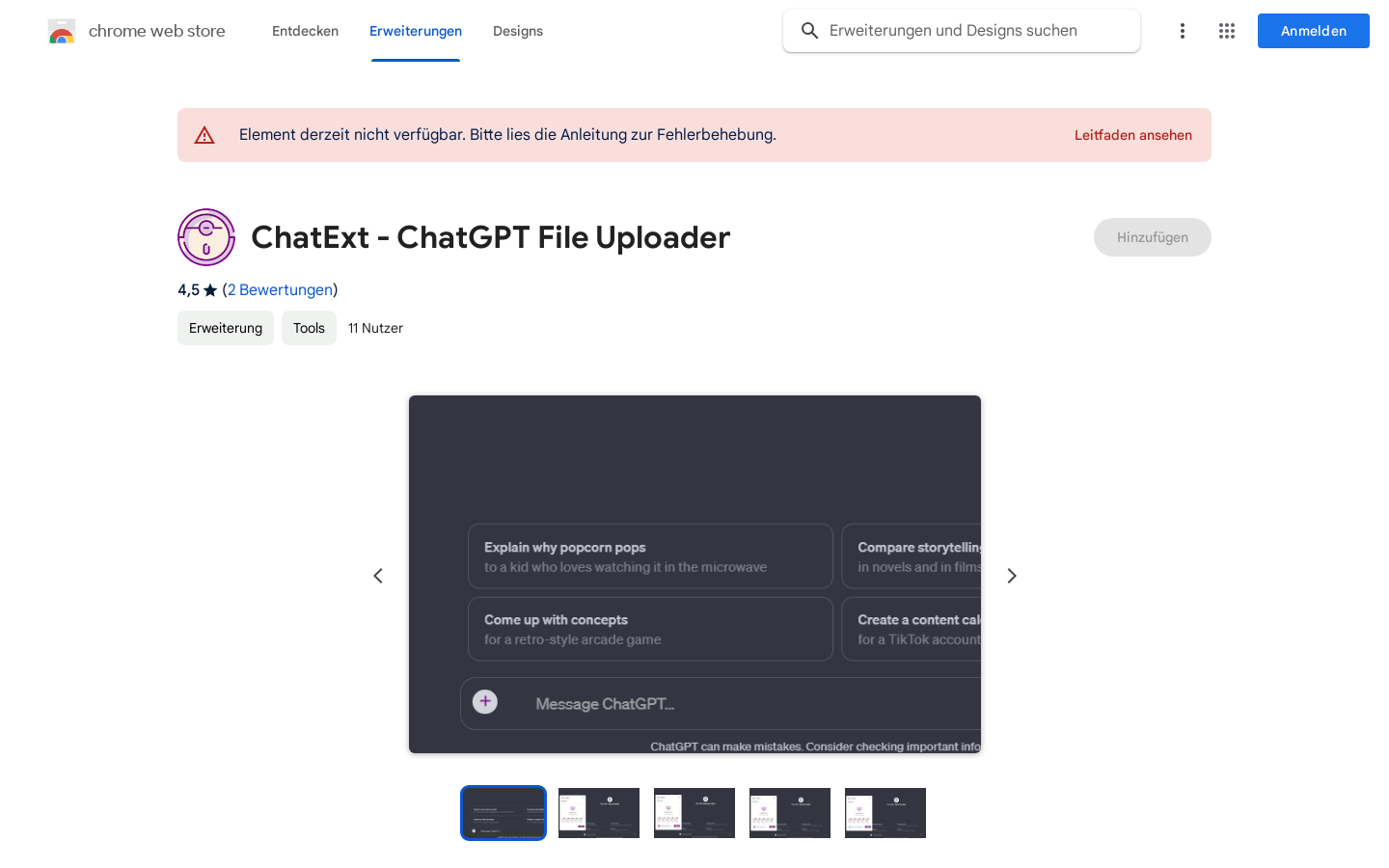
Task: Click the disabled Hinzufügen button
Action: (1153, 237)
